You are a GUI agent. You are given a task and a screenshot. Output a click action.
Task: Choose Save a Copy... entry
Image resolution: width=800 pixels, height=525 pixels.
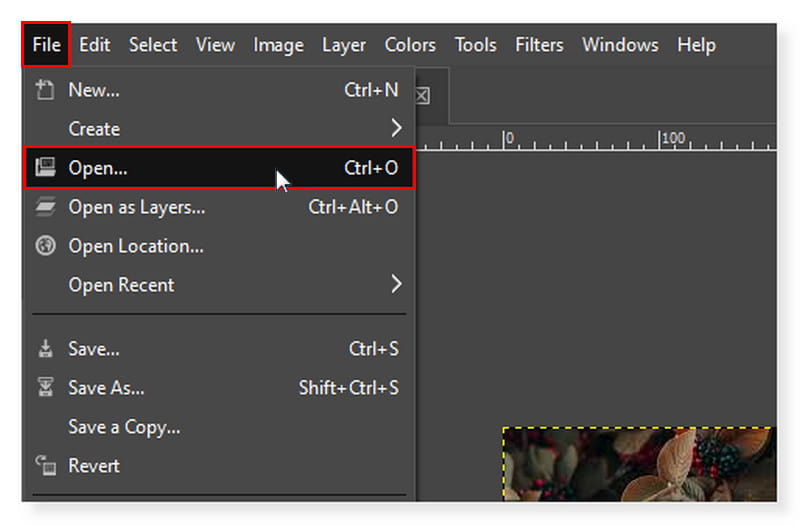[124, 427]
